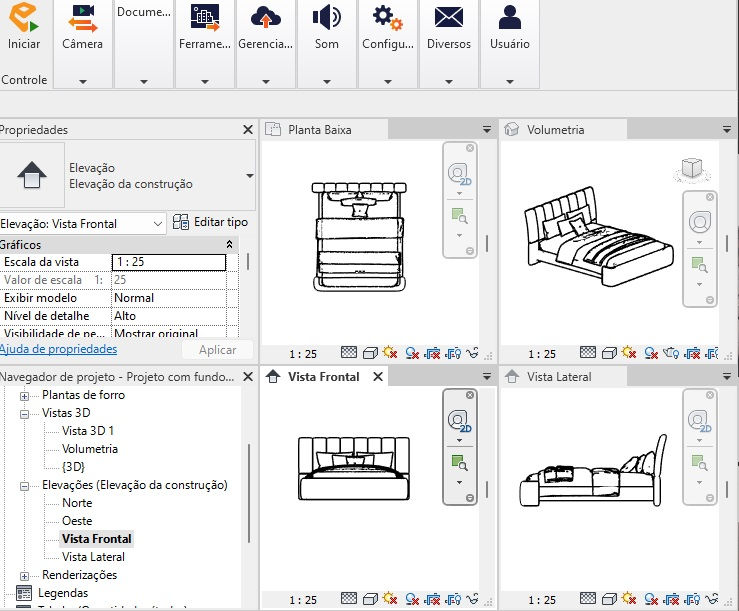Click 2D steering wheel in Vista Lateral
This screenshot has width=739, height=611.
(x=699, y=421)
